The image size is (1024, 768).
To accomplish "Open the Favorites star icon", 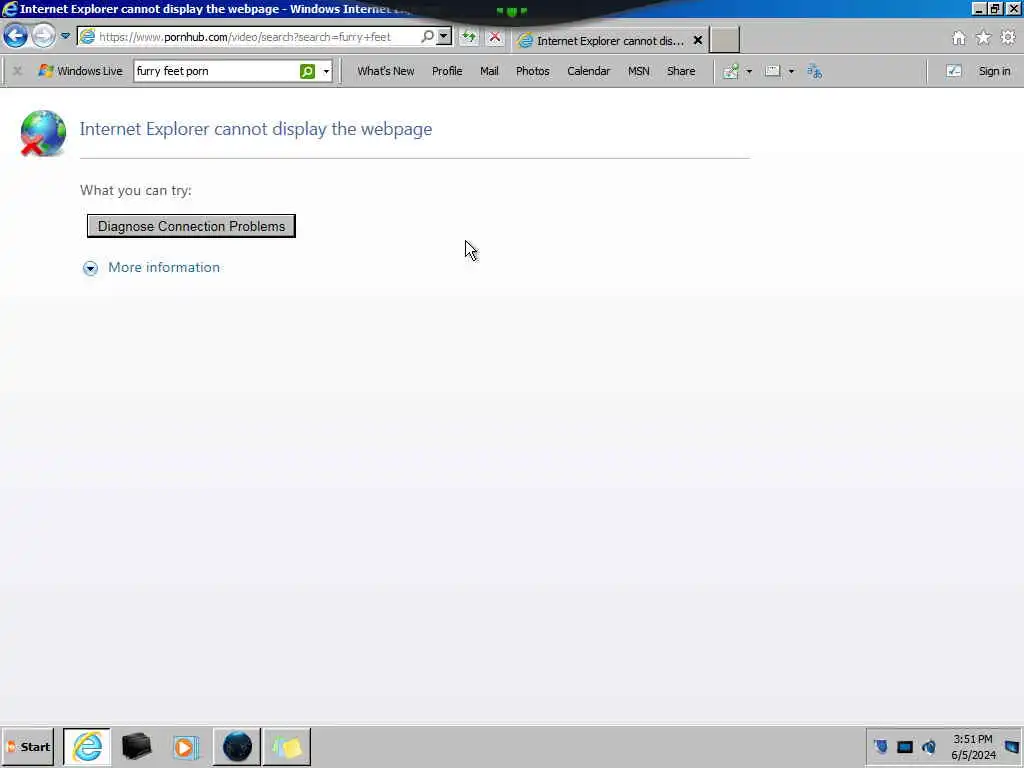I will point(983,38).
